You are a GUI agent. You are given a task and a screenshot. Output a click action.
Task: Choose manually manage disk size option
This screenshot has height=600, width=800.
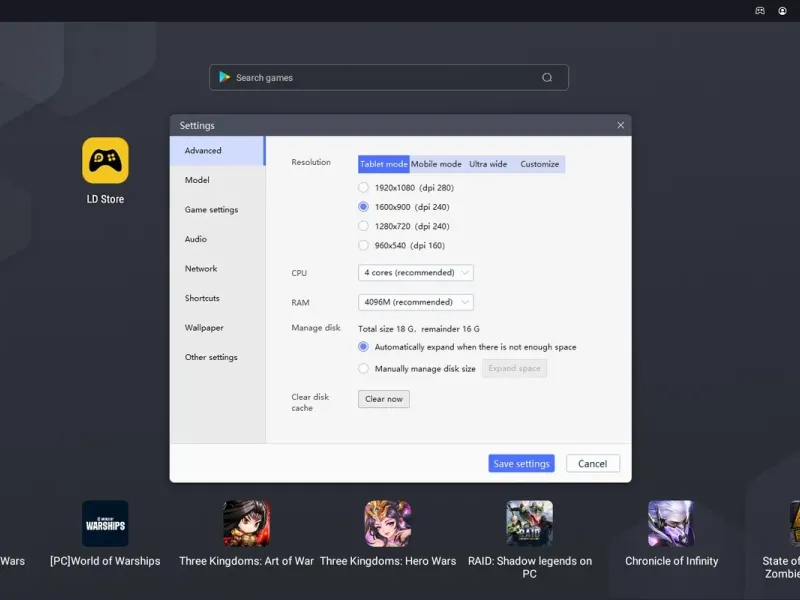coord(363,368)
